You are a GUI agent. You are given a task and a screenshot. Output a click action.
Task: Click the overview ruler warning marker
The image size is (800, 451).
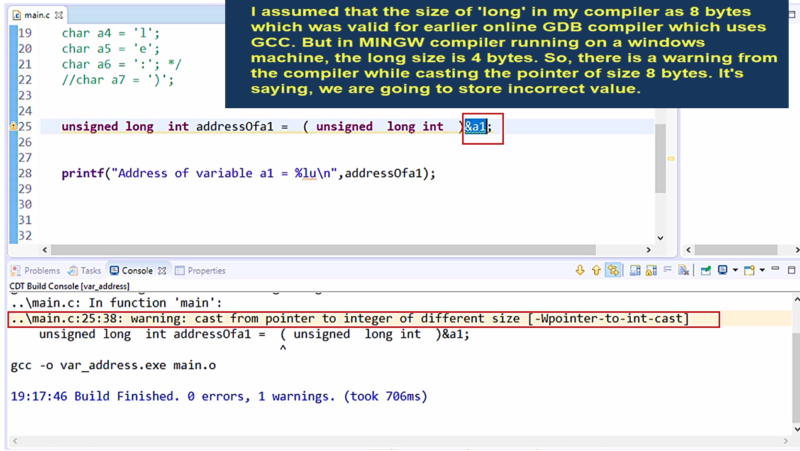(670, 159)
